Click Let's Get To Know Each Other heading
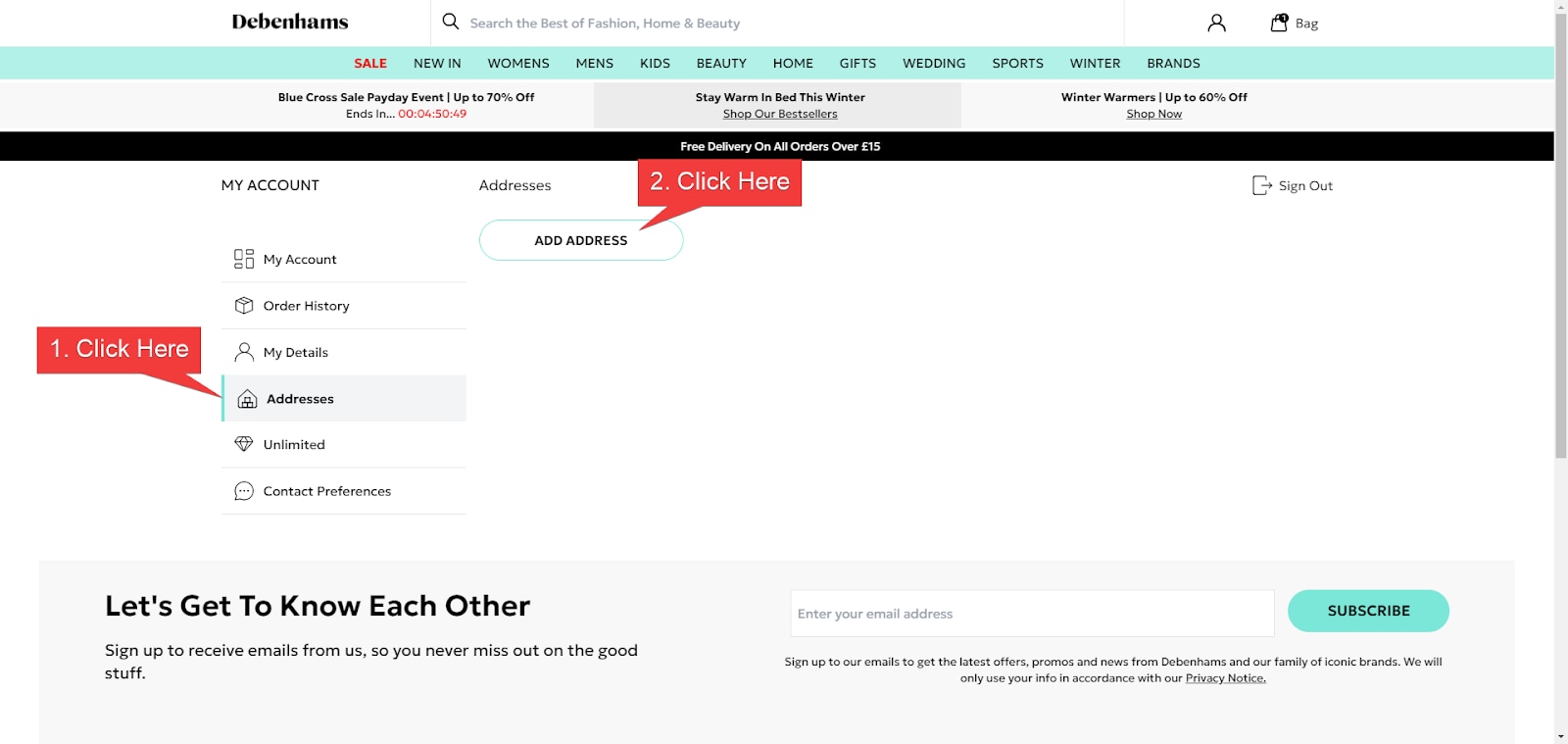1568x744 pixels. (x=318, y=606)
